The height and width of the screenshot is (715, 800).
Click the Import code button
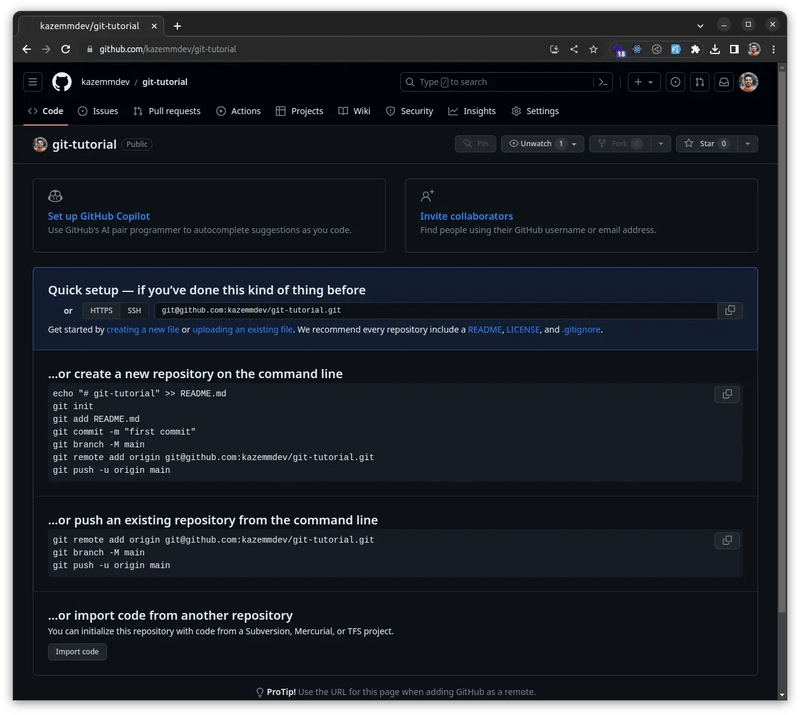tap(76, 651)
